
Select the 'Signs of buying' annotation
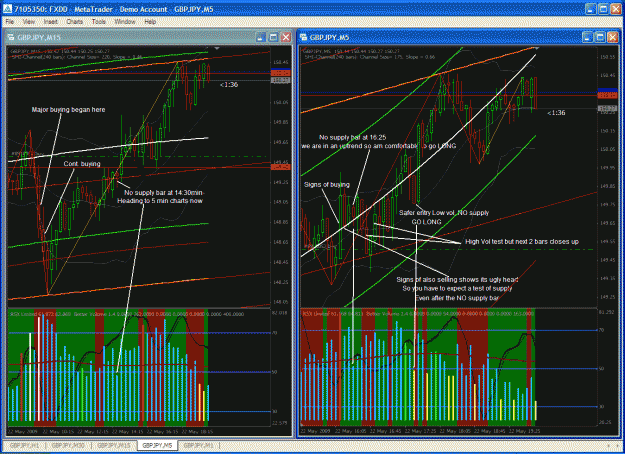[326, 185]
